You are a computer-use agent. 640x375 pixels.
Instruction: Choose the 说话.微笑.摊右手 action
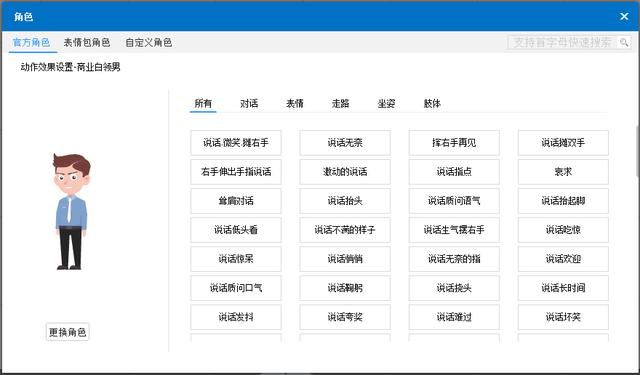pos(236,143)
